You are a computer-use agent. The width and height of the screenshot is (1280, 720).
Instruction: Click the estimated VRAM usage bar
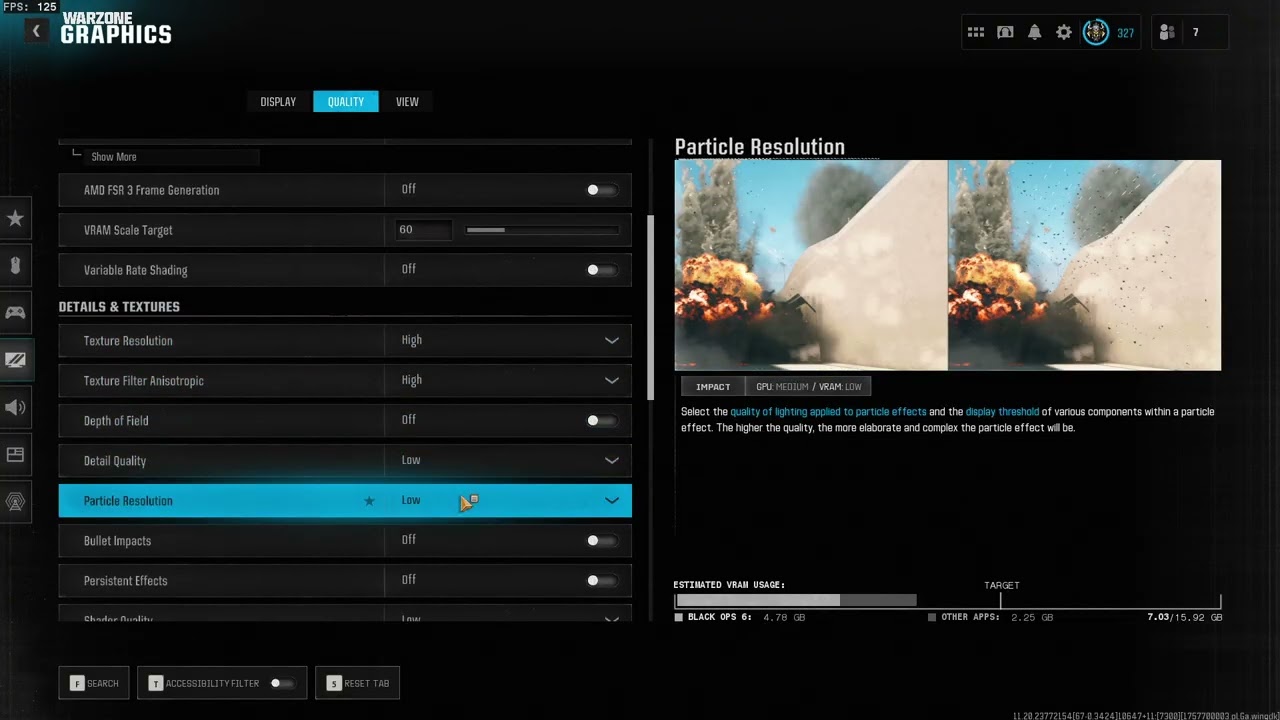point(948,600)
